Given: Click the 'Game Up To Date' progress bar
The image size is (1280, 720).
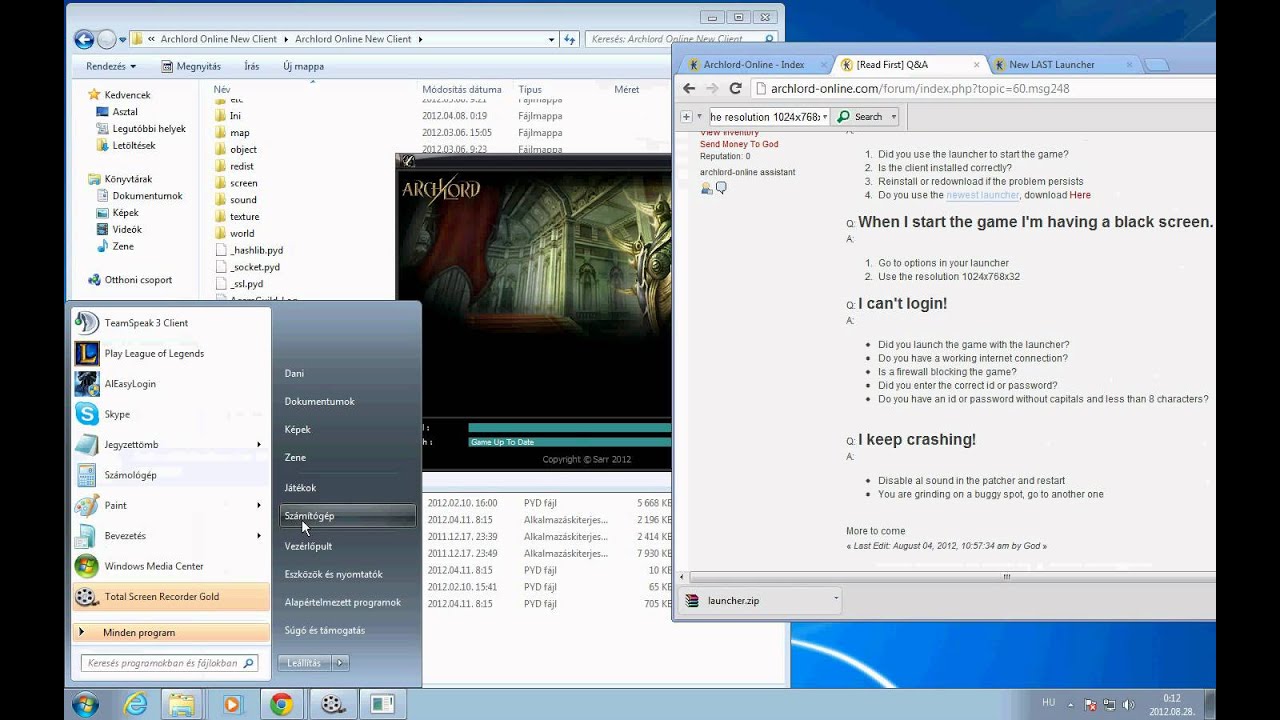Looking at the screenshot, I should click(x=569, y=442).
